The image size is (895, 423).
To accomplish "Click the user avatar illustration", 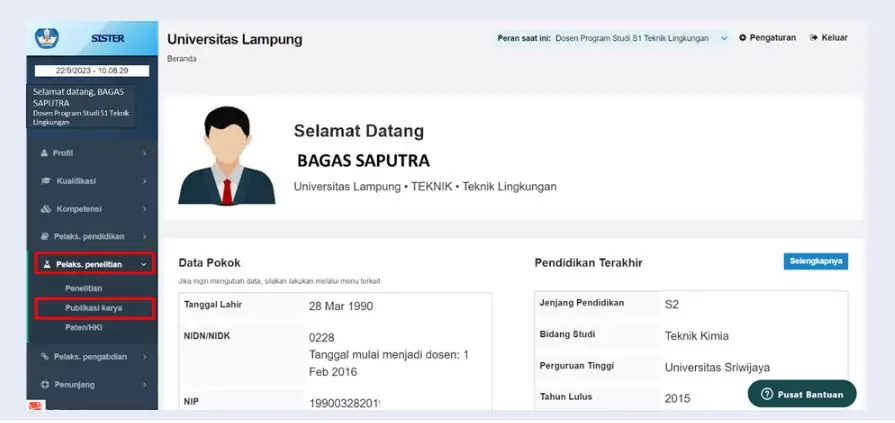I will click(227, 156).
